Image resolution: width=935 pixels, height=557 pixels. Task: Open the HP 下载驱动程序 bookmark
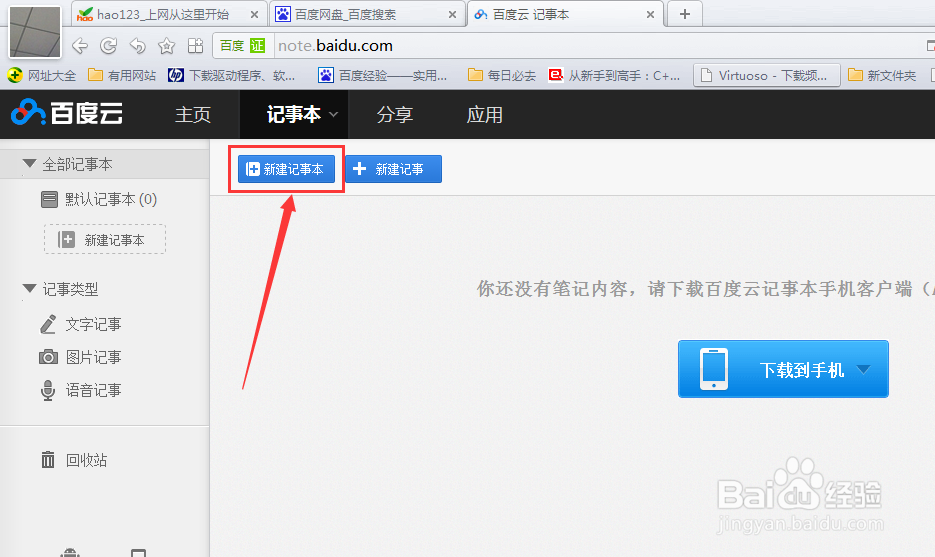231,76
